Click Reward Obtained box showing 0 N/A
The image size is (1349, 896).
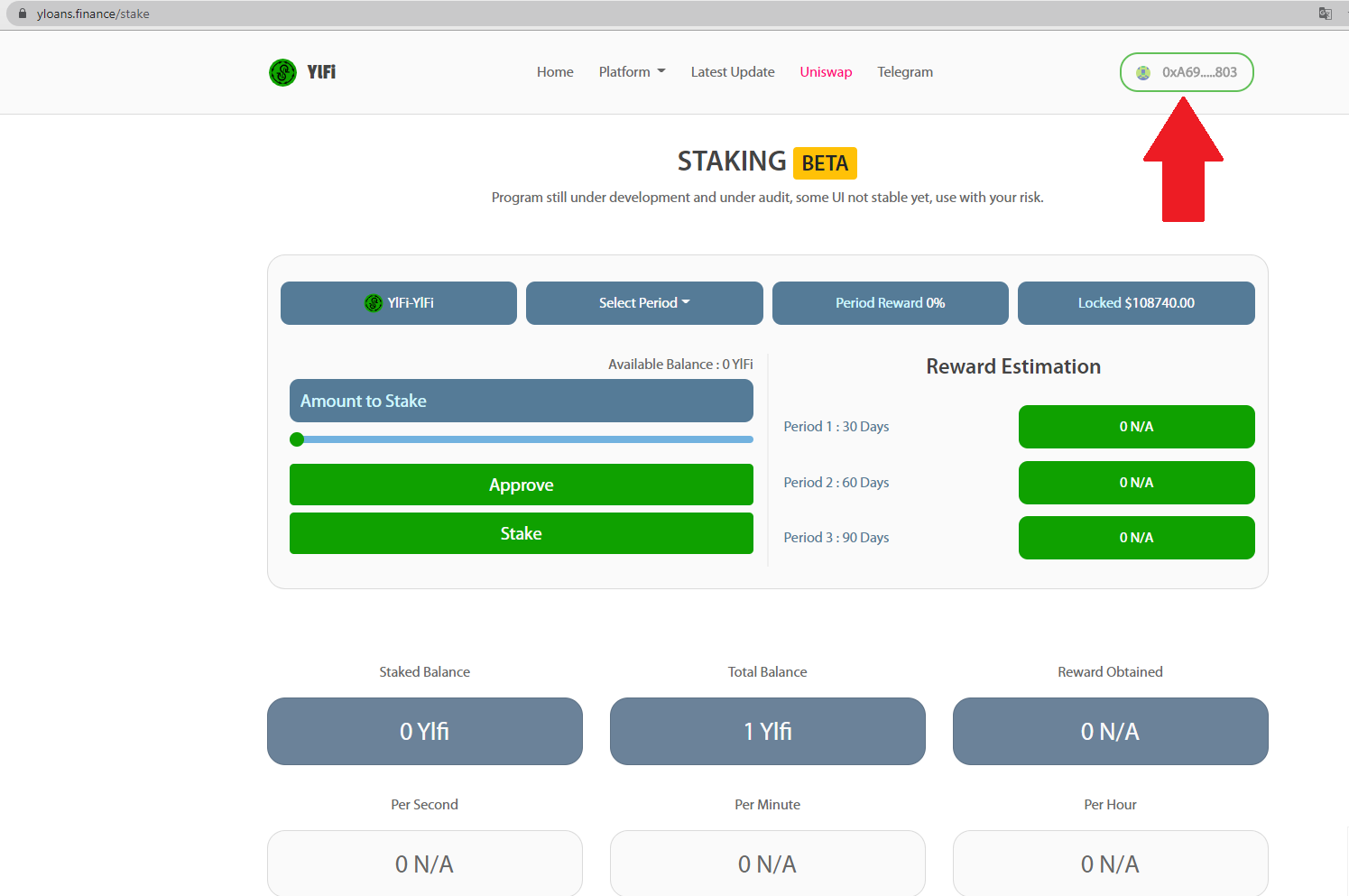pos(1111,731)
